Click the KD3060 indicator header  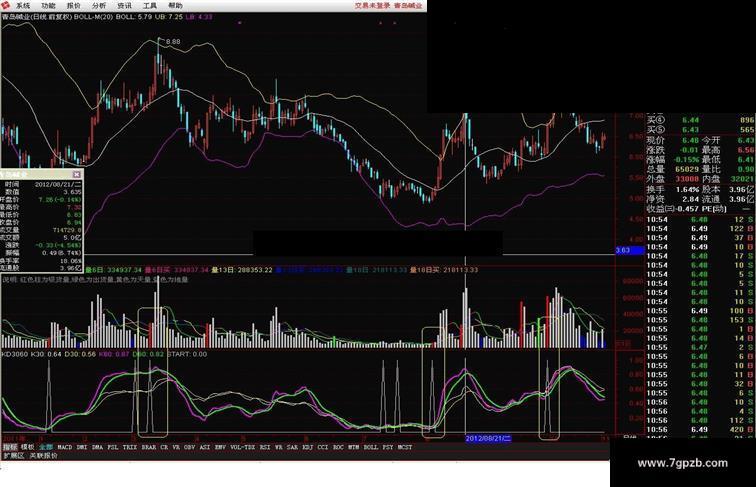15,354
